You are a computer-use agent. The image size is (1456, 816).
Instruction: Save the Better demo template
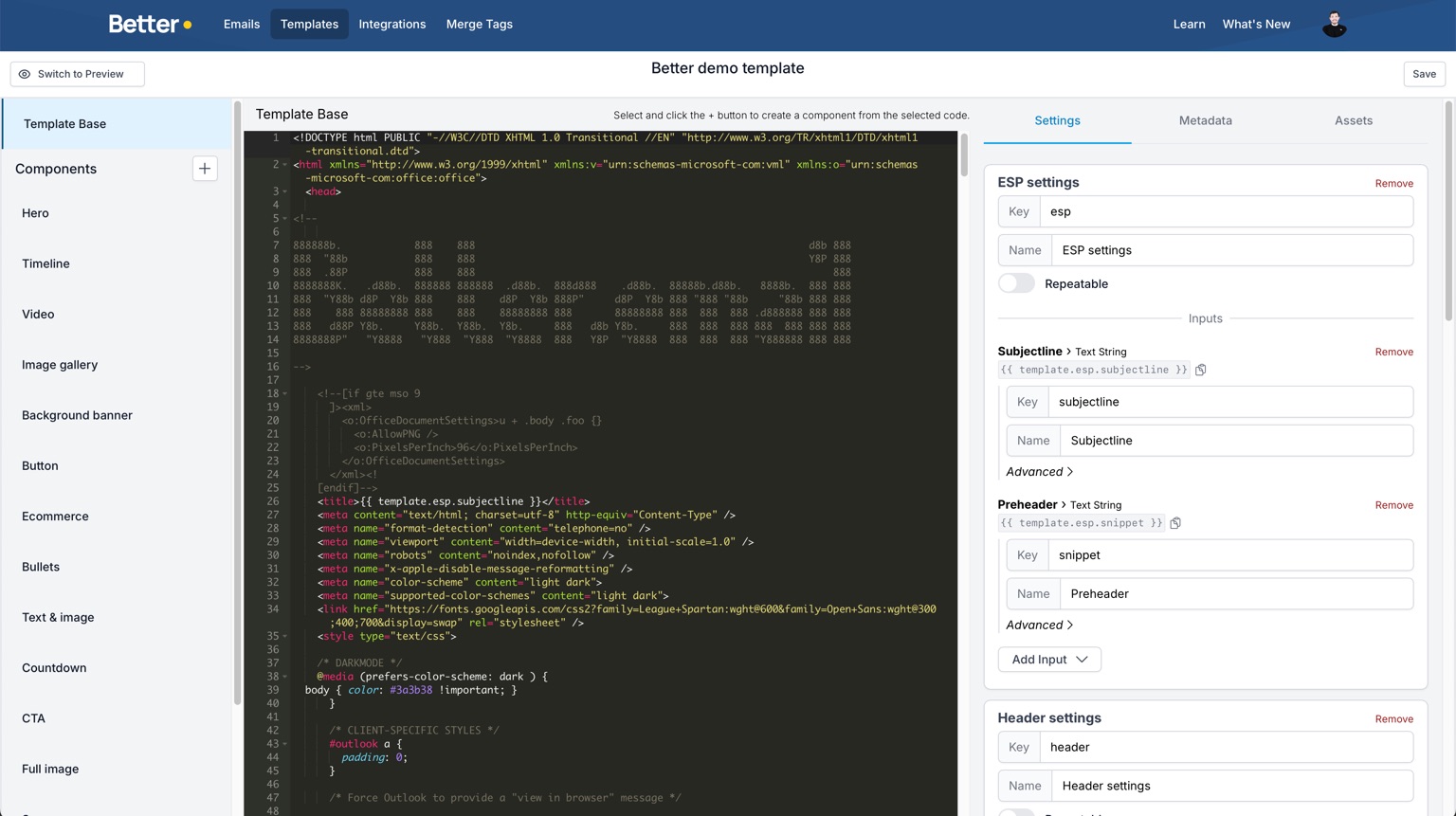pos(1424,73)
